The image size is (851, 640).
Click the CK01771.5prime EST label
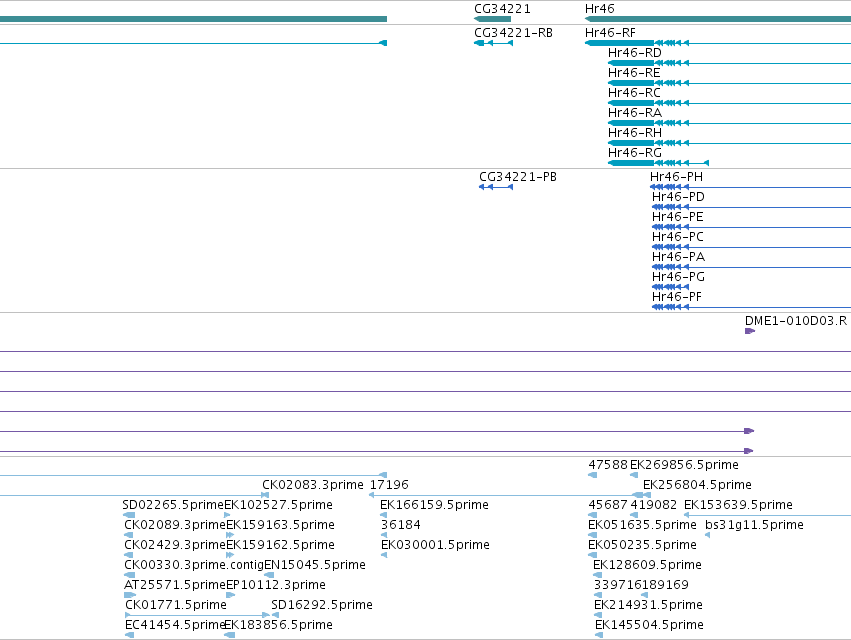pyautogui.click(x=176, y=605)
